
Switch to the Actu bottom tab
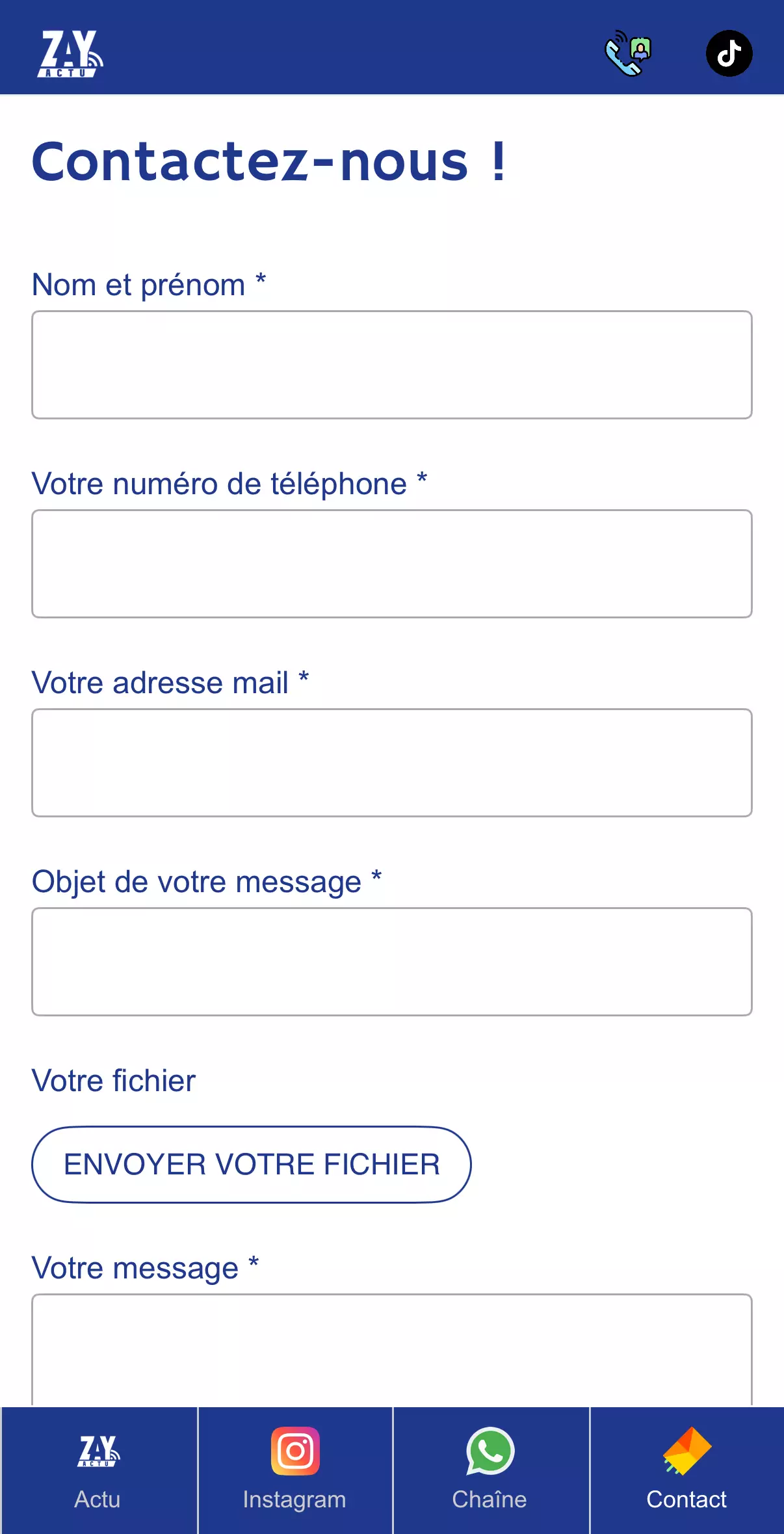98,1470
